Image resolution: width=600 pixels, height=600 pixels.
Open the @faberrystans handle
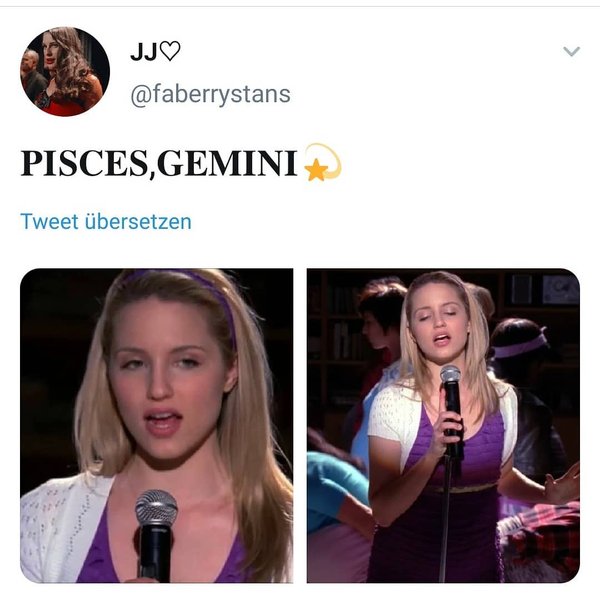(x=210, y=95)
